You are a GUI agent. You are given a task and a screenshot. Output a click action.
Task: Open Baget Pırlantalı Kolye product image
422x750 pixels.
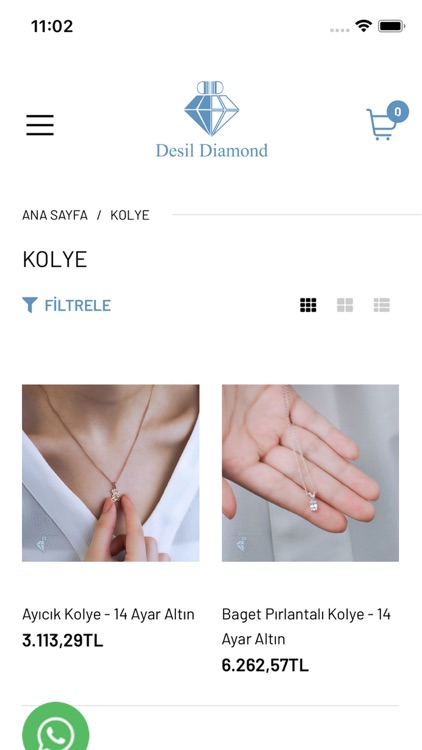(x=310, y=473)
